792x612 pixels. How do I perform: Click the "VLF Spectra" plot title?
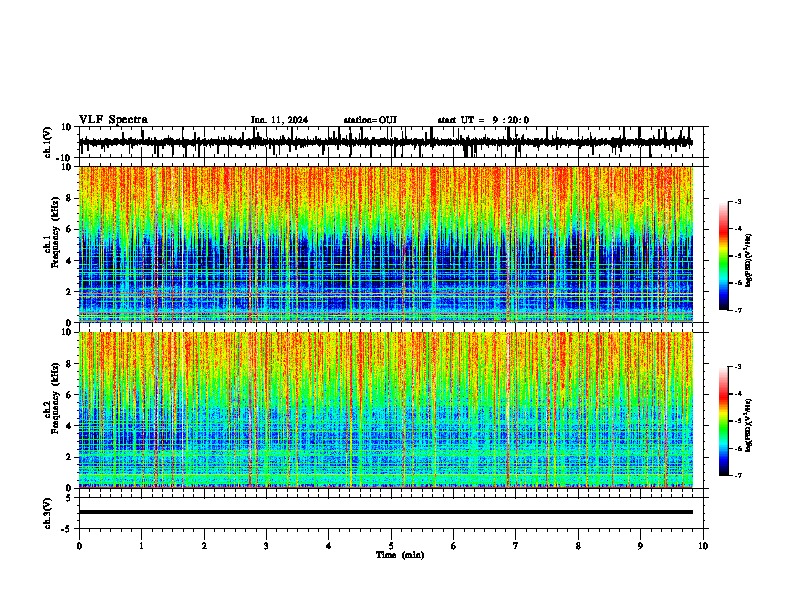[113, 120]
